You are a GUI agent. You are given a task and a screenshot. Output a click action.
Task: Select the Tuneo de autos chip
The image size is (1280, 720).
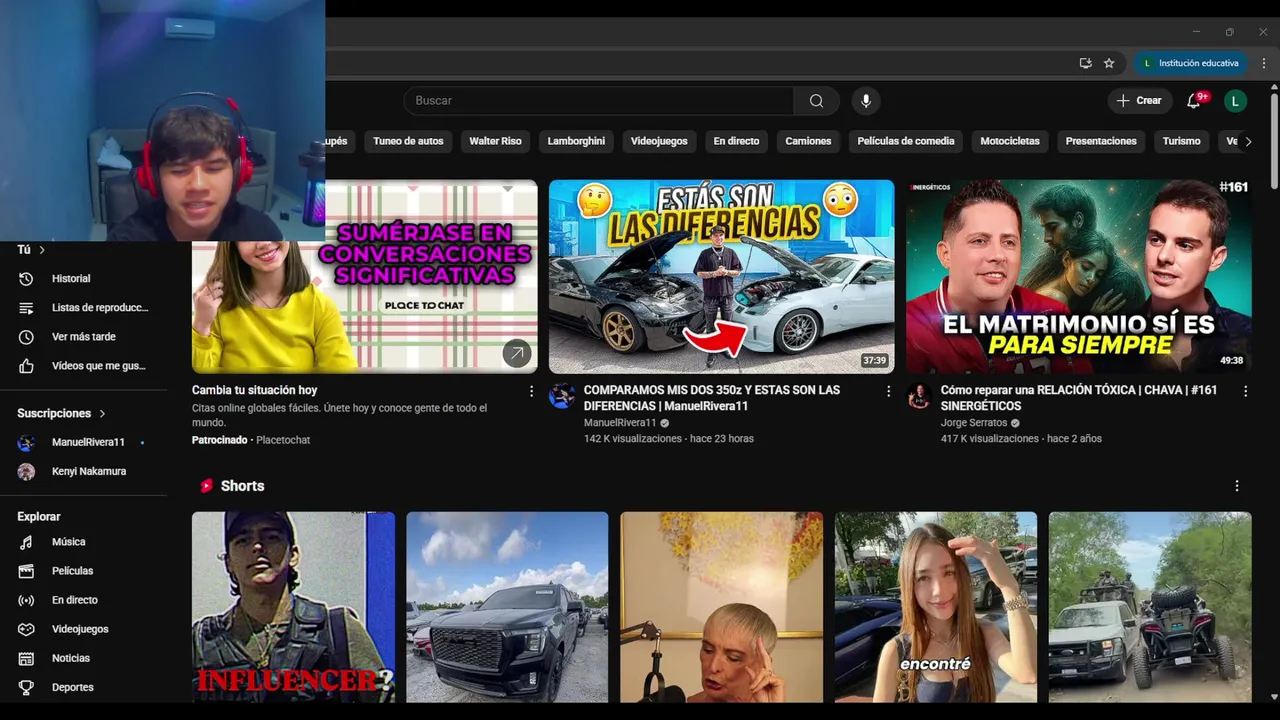(408, 141)
